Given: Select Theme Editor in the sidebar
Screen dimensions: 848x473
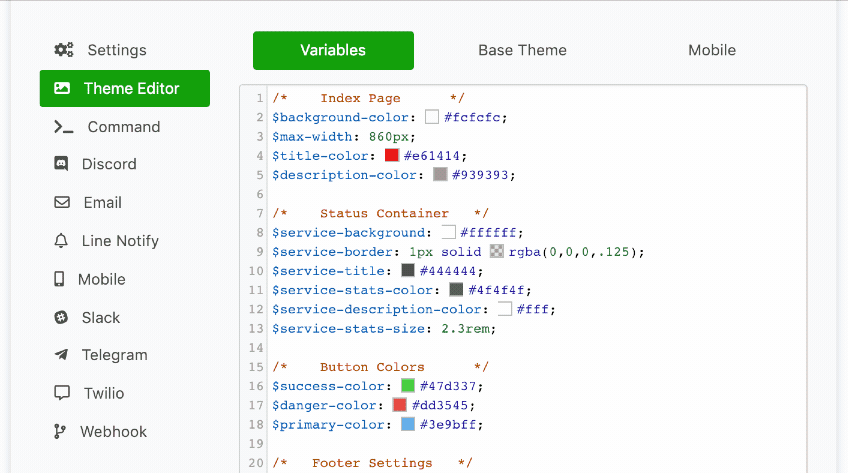Looking at the screenshot, I should click(124, 88).
